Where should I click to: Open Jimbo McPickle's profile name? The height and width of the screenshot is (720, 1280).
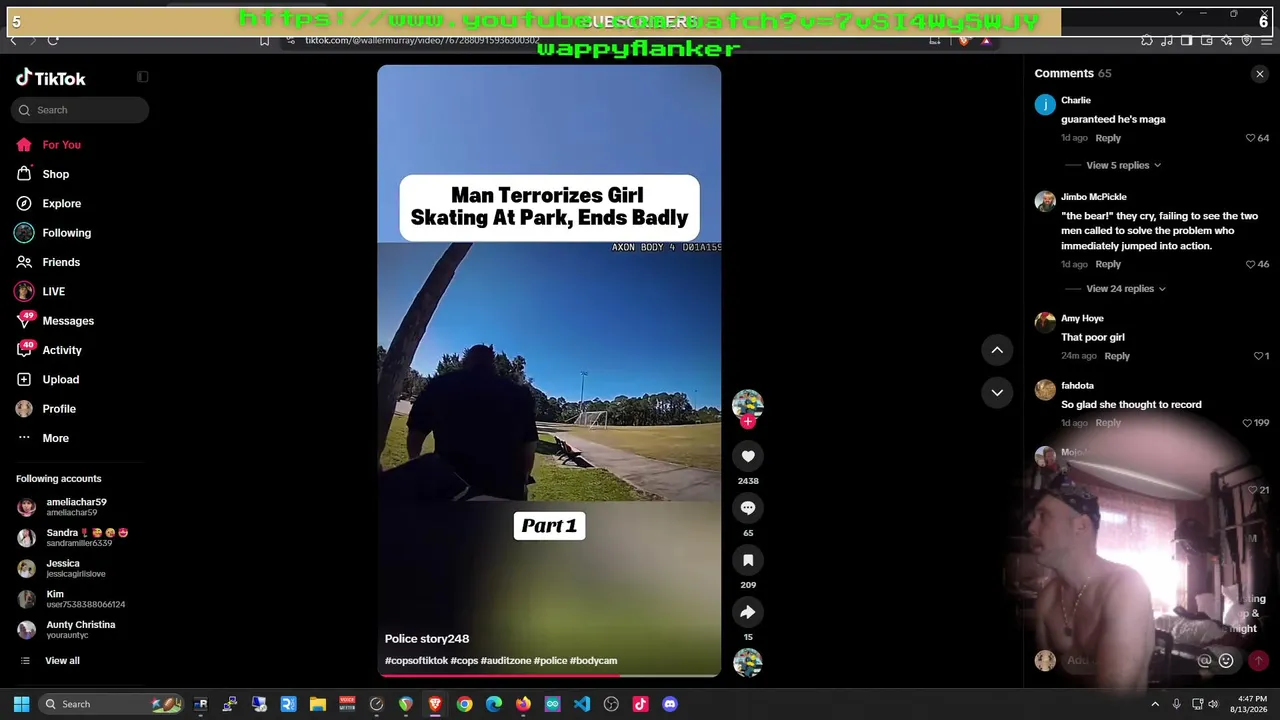tap(1093, 197)
